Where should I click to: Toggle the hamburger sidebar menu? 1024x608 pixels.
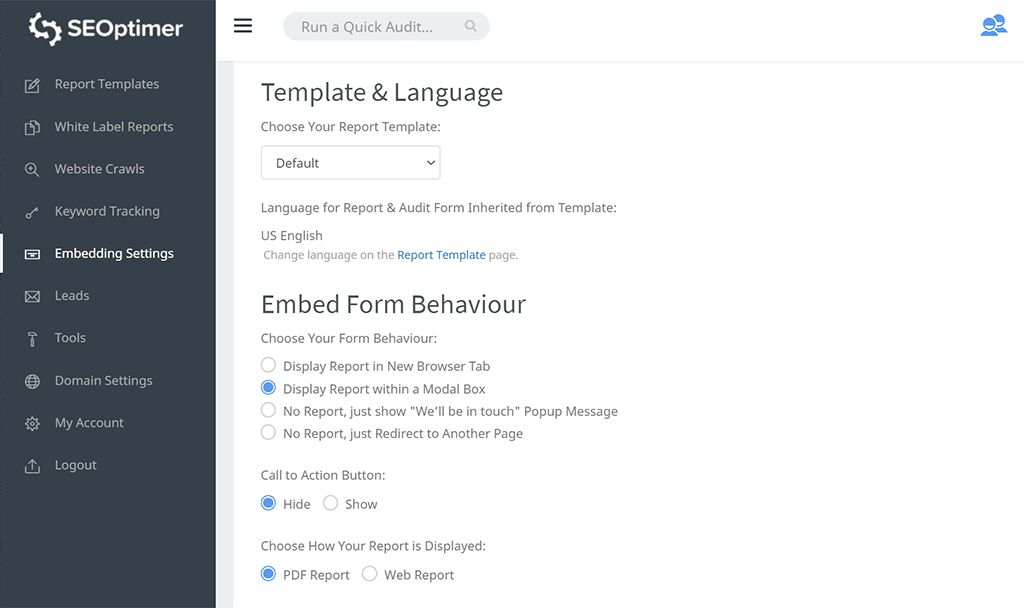point(243,26)
